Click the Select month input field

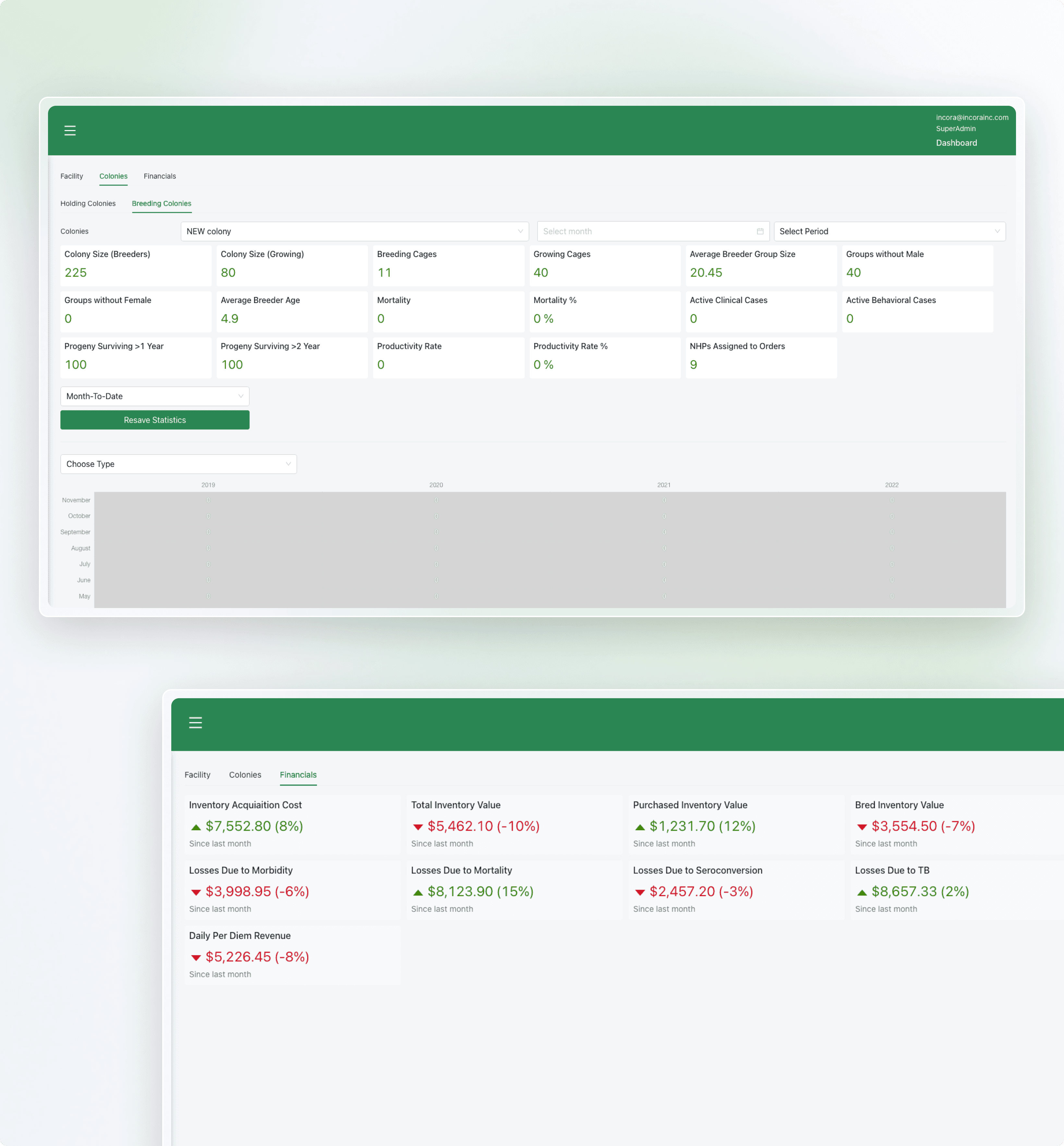[653, 231]
